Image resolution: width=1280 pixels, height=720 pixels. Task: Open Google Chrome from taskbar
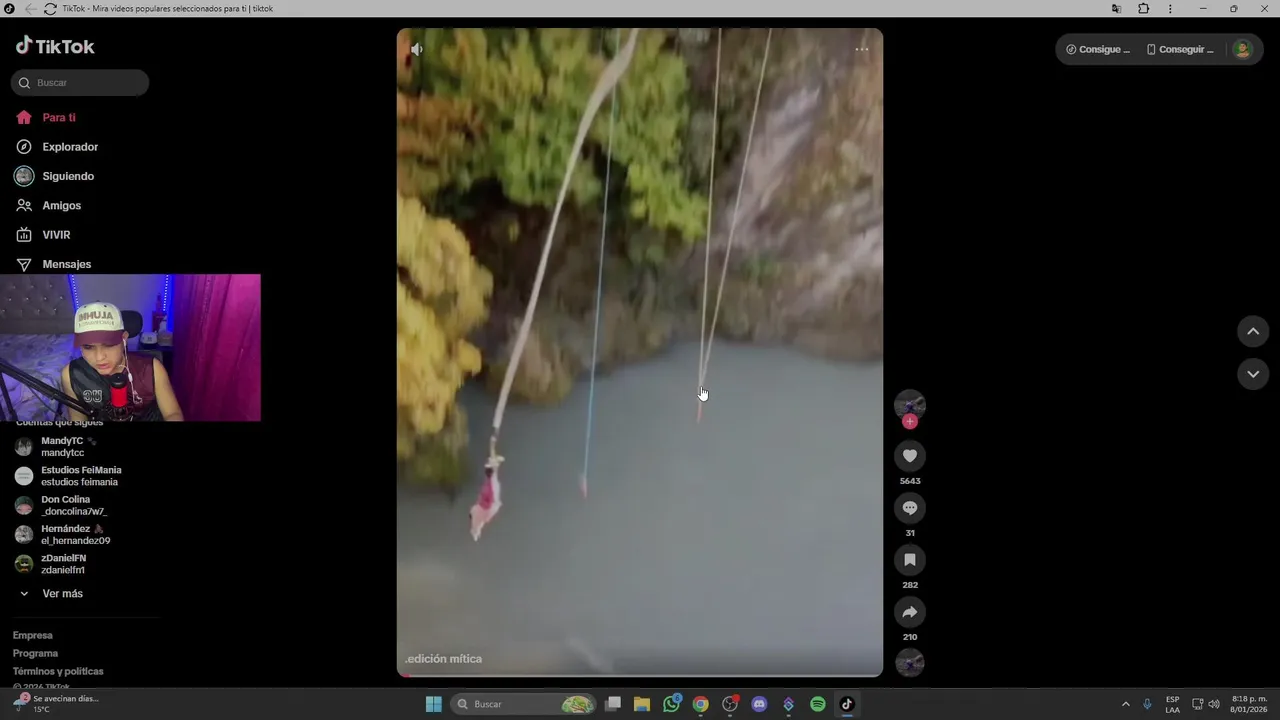pos(700,704)
